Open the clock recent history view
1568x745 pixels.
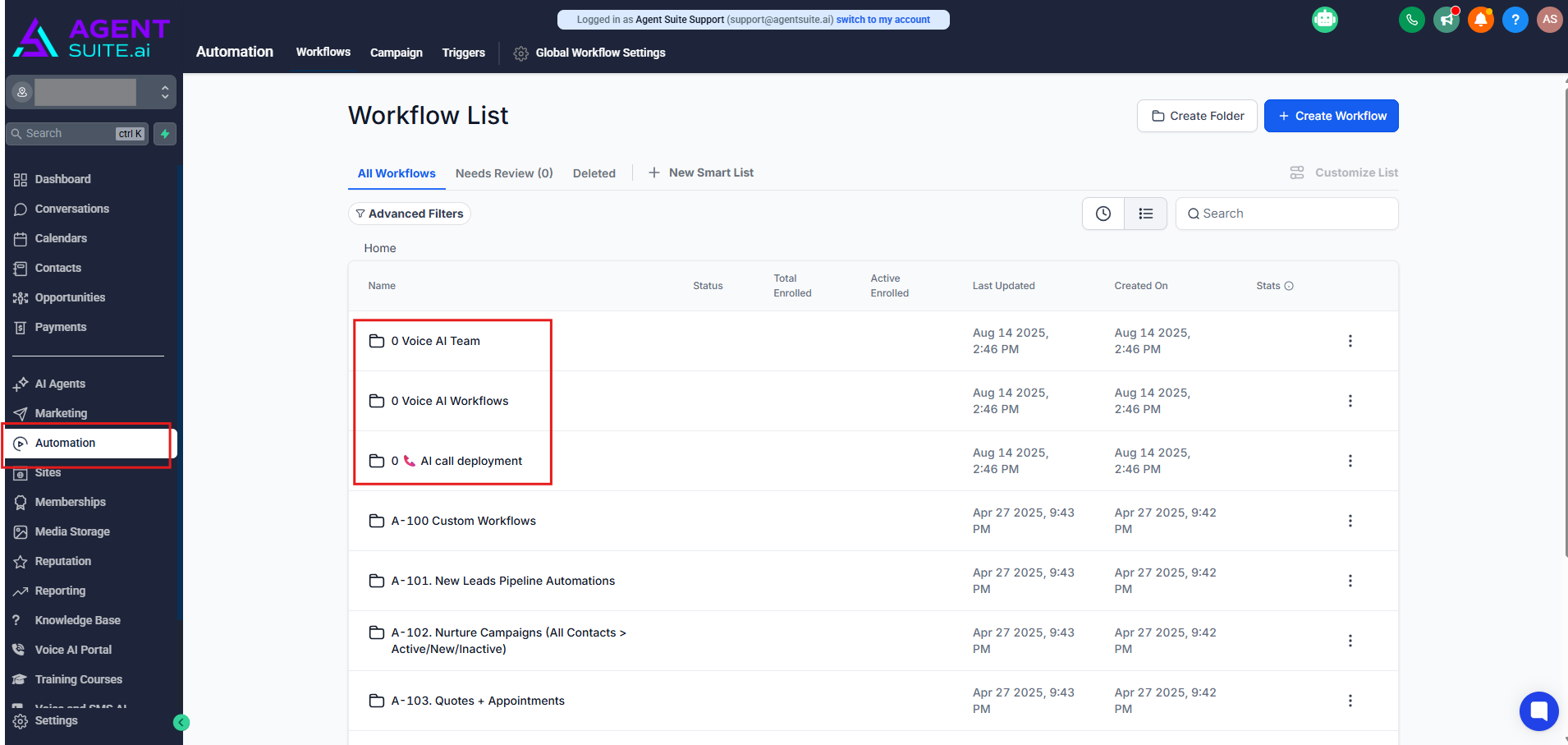click(1103, 214)
